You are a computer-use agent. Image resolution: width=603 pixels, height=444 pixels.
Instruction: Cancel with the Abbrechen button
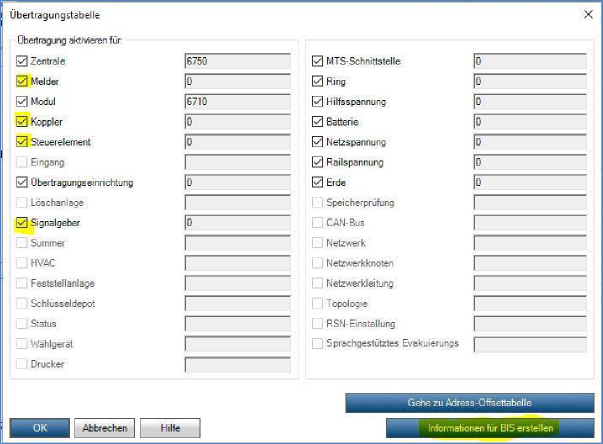[105, 428]
